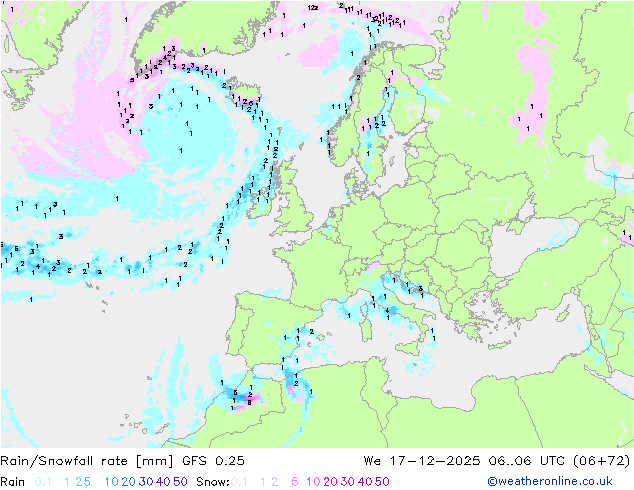Select the Snow legend value 30

coord(348,482)
